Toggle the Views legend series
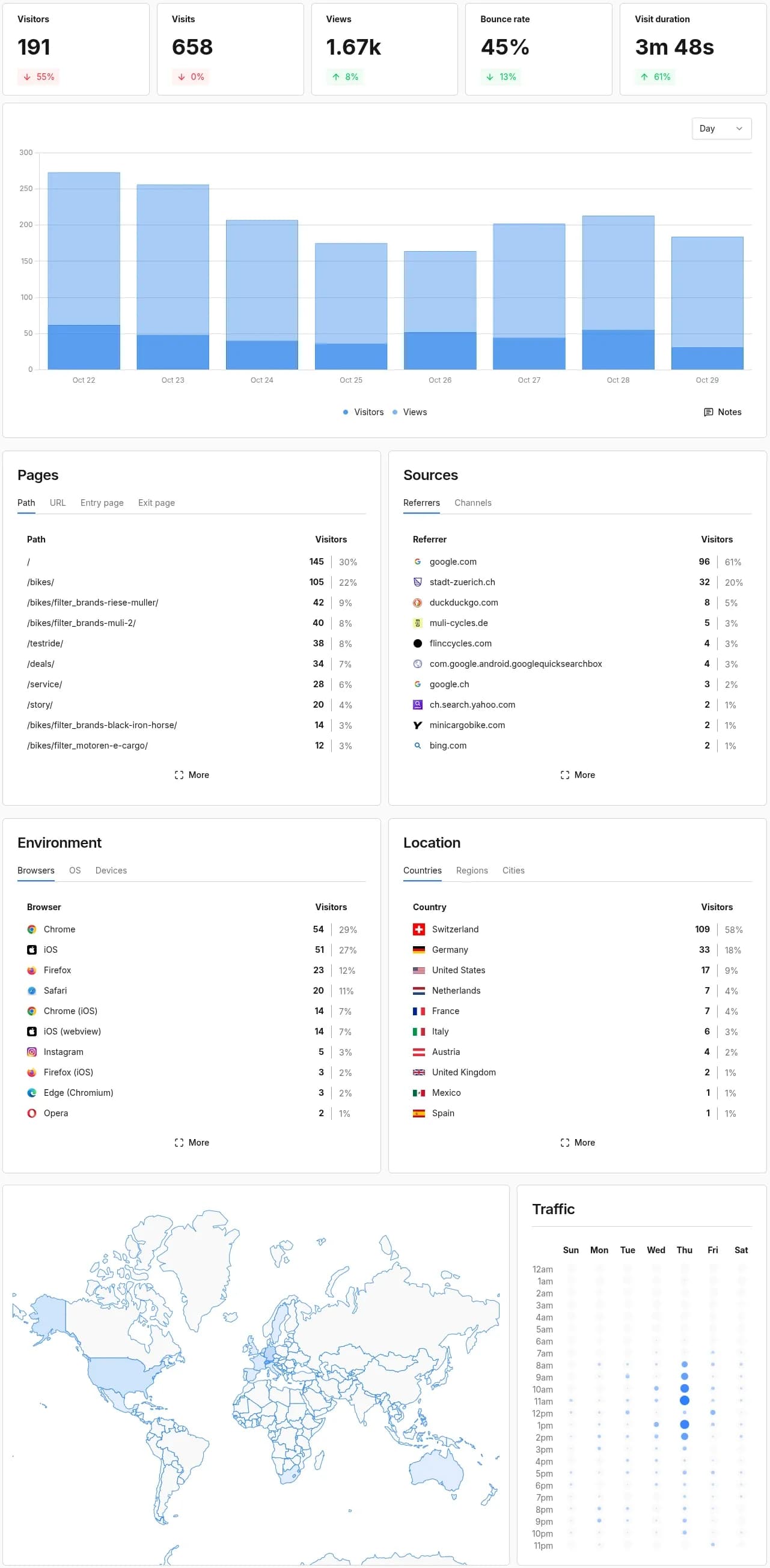 point(409,412)
